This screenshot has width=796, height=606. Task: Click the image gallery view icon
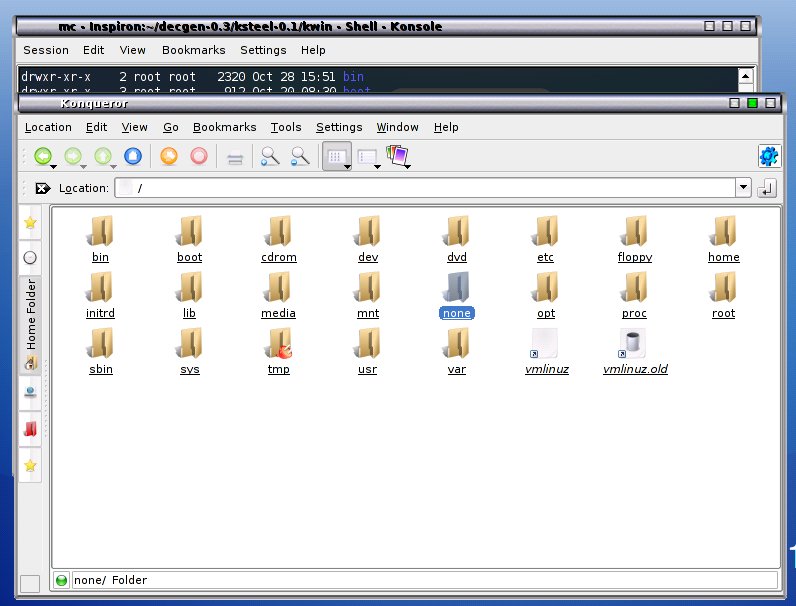(397, 155)
